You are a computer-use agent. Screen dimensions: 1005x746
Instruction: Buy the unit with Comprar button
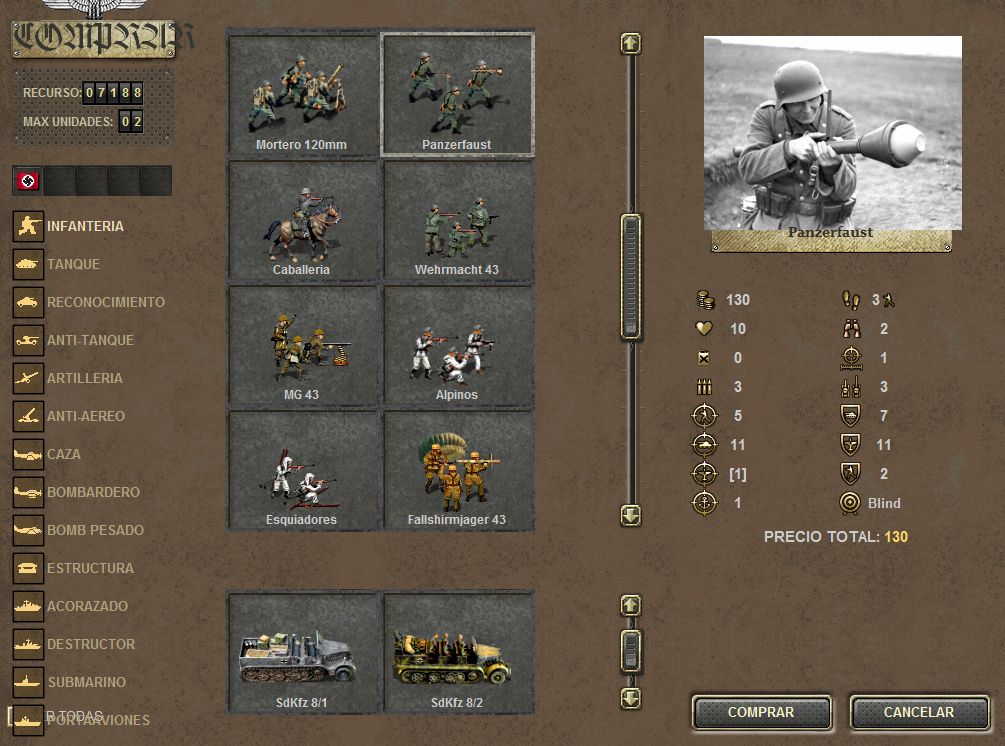761,712
